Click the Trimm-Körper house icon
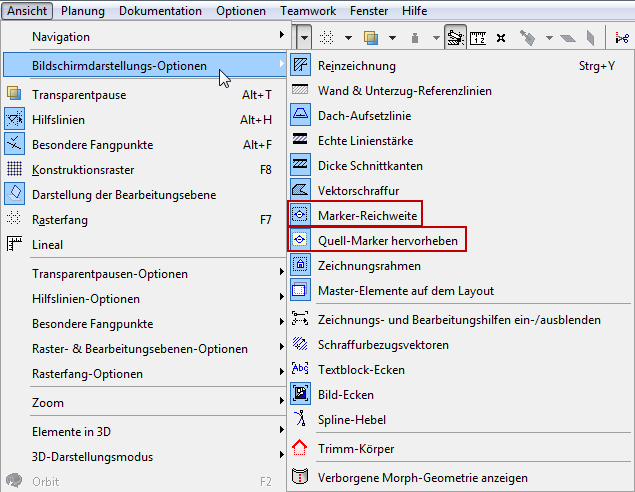The height and width of the screenshot is (492, 635). (300, 447)
